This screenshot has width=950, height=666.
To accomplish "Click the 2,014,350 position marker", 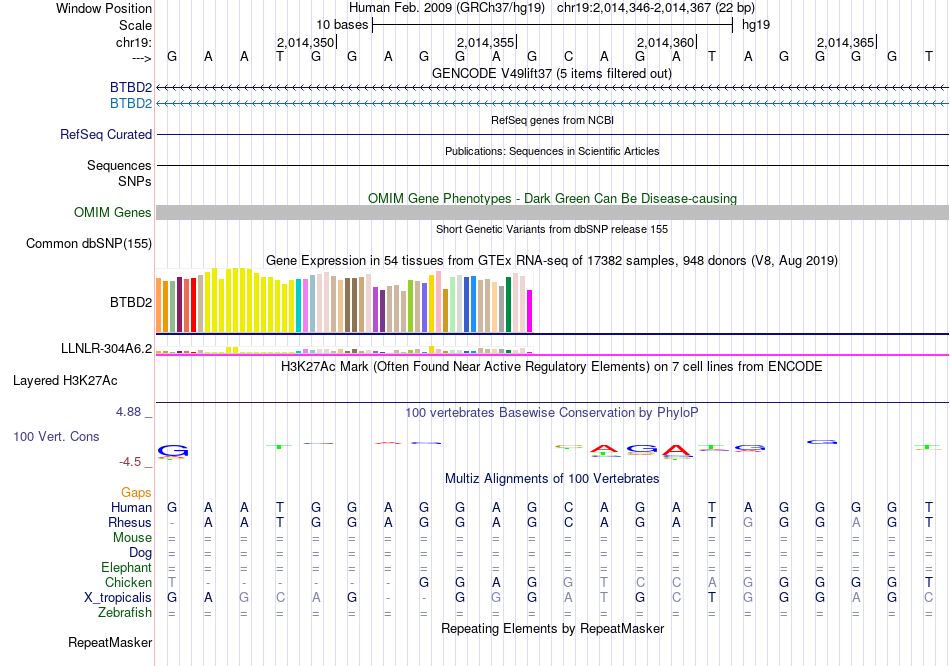I will 305,42.
